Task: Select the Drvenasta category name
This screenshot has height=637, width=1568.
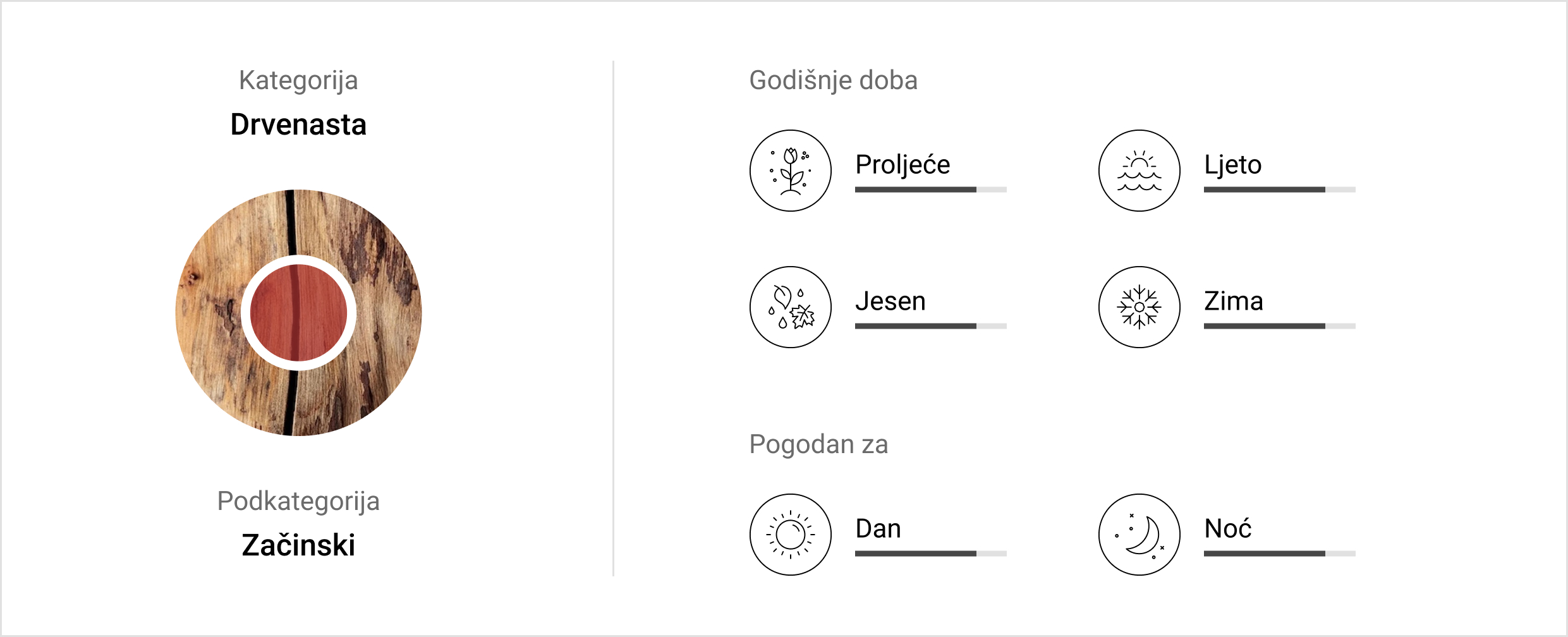Action: pos(298,124)
